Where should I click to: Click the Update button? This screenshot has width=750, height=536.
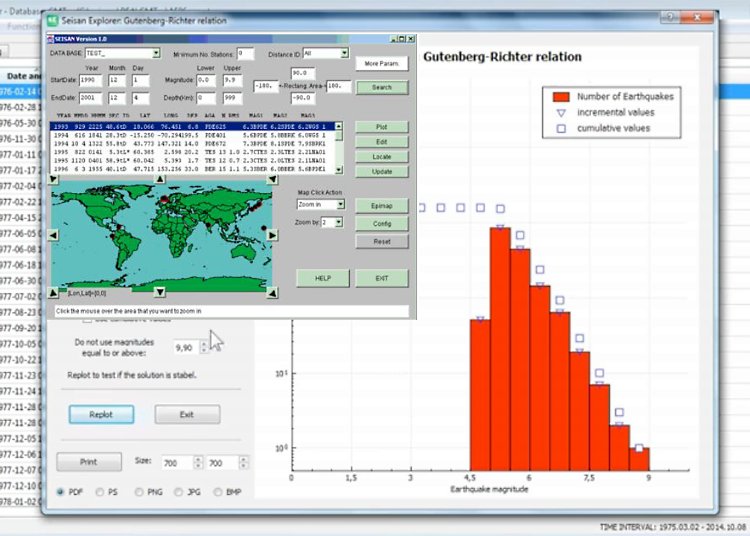(382, 172)
